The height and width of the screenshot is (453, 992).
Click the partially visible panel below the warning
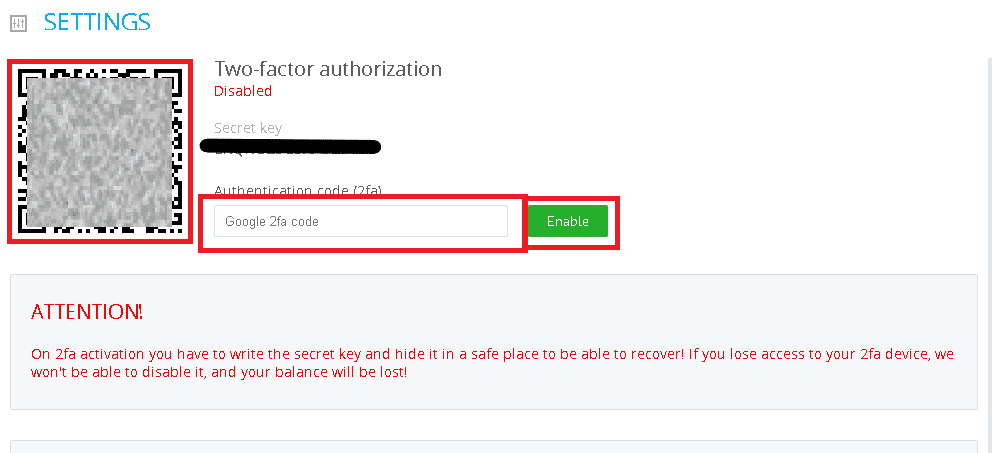coord(494,447)
